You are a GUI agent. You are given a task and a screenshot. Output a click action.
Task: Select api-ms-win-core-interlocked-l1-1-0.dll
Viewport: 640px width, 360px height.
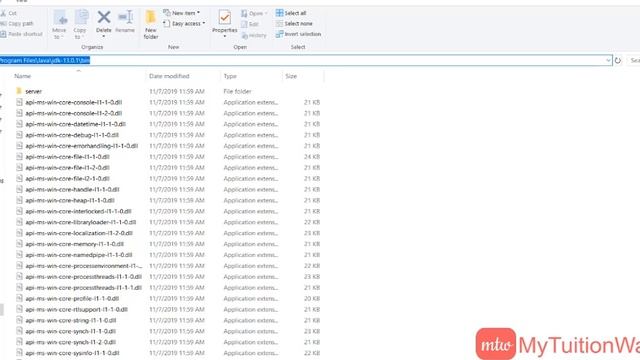[x=78, y=211]
